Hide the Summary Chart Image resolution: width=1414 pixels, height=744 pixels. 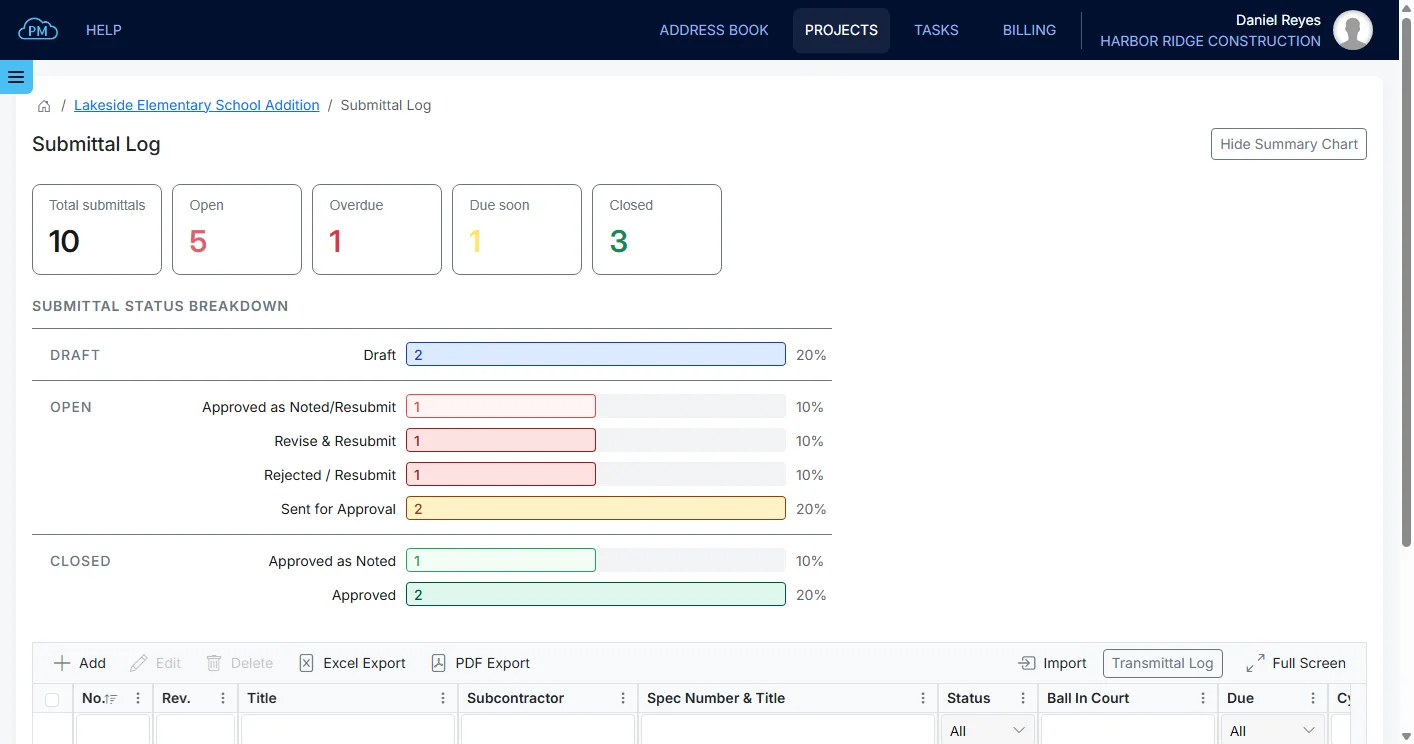tap(1289, 144)
